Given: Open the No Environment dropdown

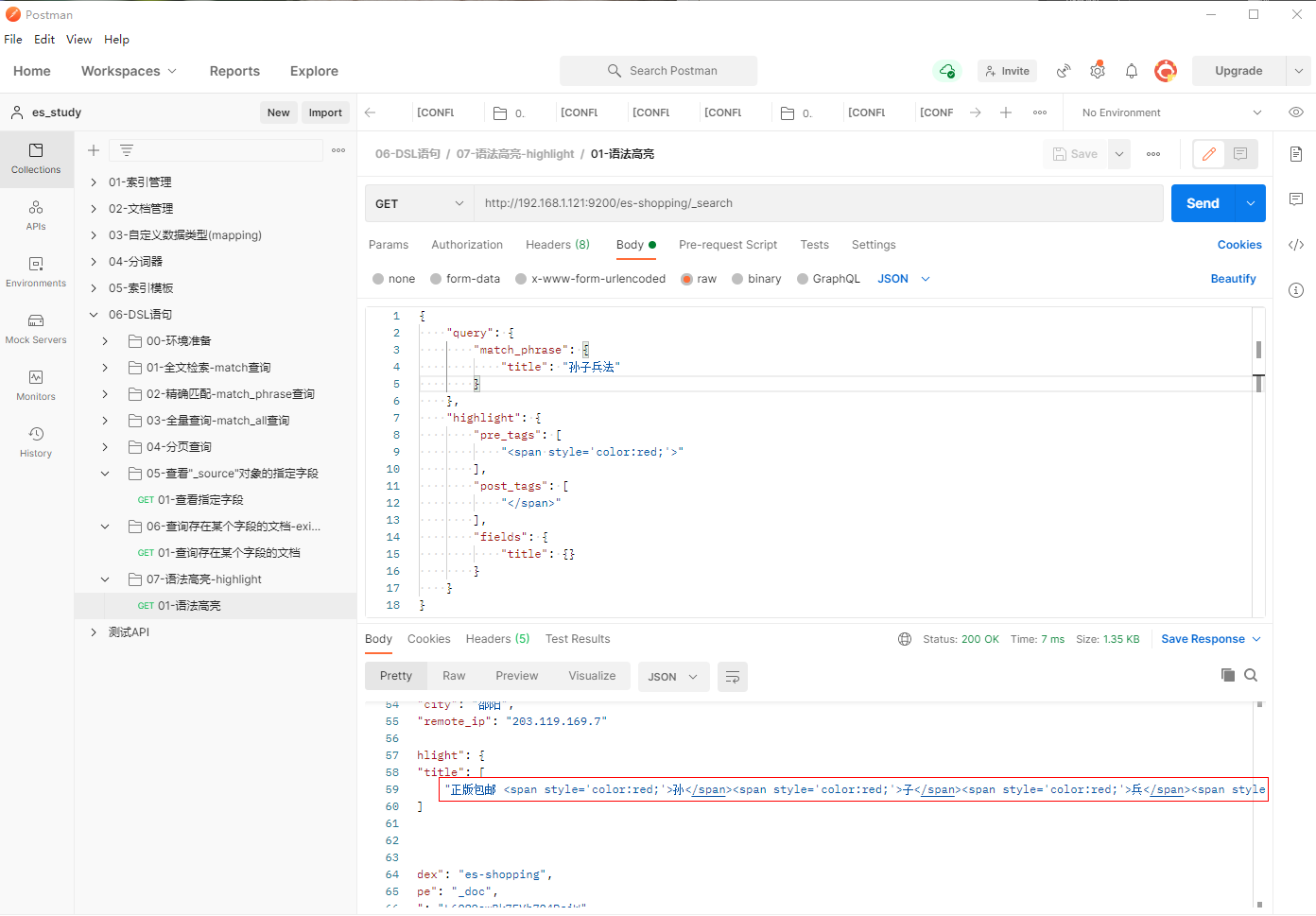Looking at the screenshot, I should 1170,112.
